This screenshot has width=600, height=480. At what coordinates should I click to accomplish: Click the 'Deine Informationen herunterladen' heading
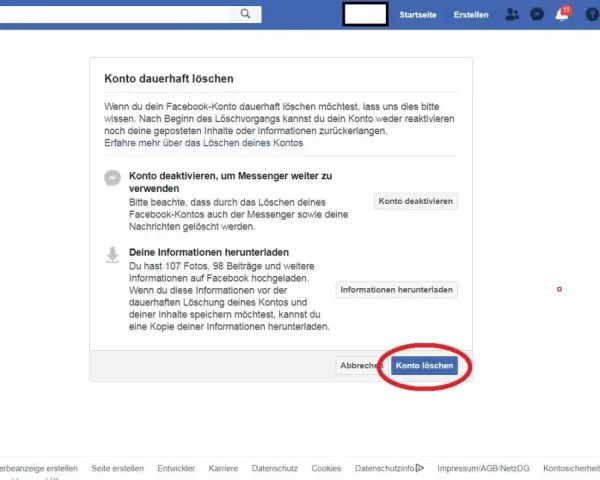click(x=209, y=252)
